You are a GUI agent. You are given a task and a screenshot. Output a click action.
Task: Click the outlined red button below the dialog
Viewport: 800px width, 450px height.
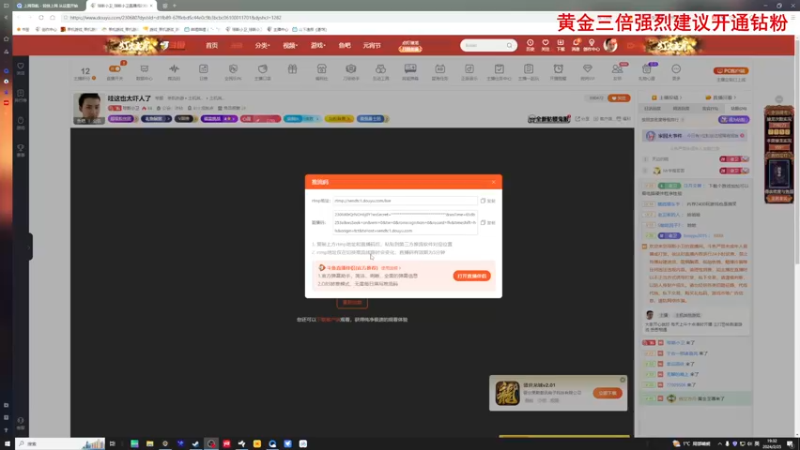[352, 303]
